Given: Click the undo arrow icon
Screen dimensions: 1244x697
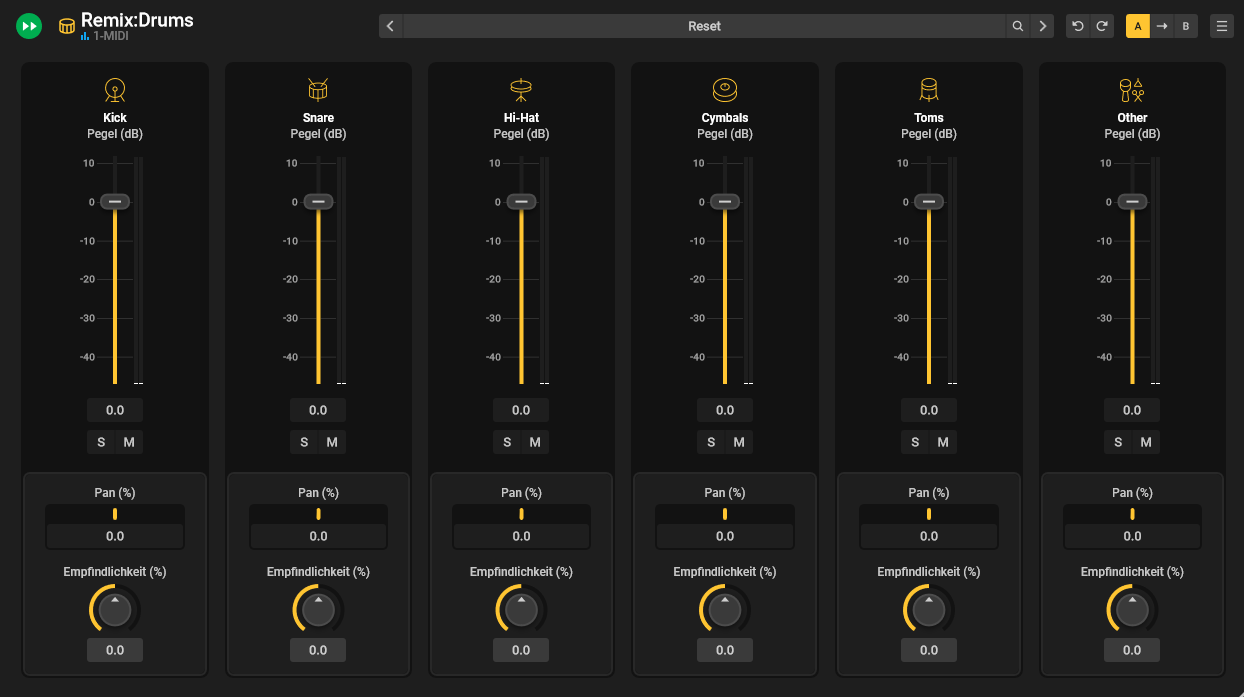Looking at the screenshot, I should 1077,26.
